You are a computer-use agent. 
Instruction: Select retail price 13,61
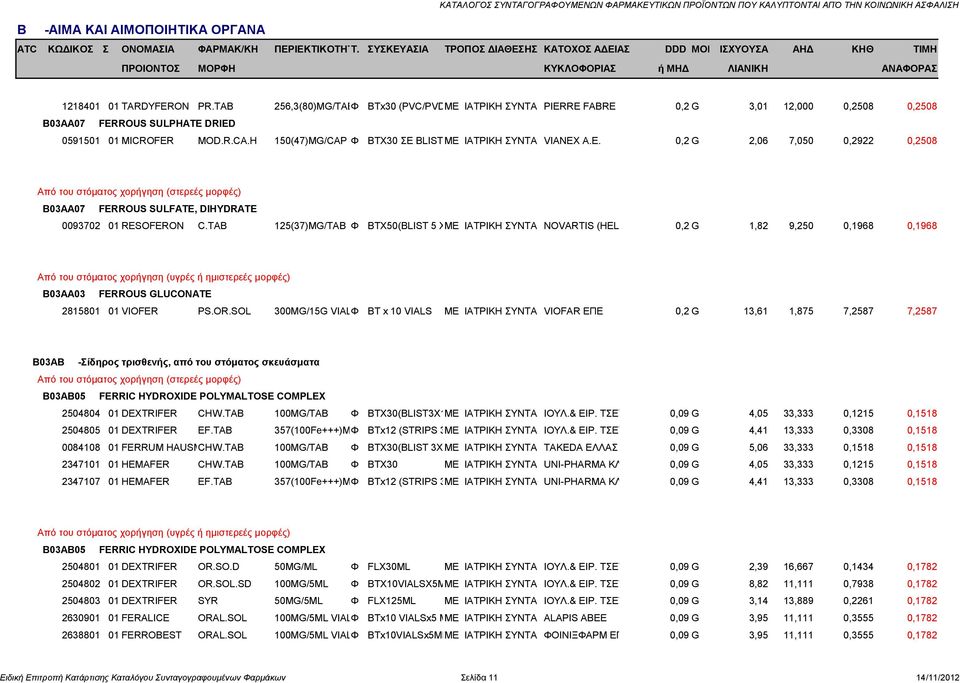[x=756, y=311]
